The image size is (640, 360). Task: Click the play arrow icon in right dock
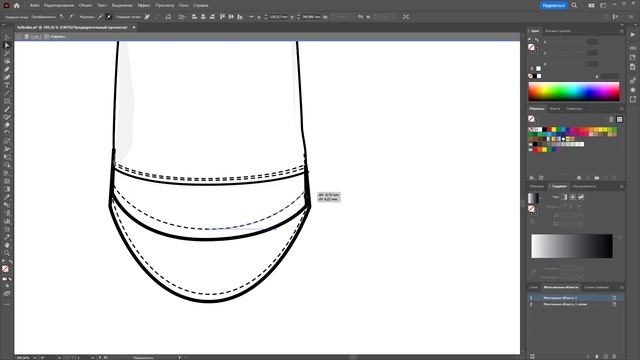(x=633, y=35)
